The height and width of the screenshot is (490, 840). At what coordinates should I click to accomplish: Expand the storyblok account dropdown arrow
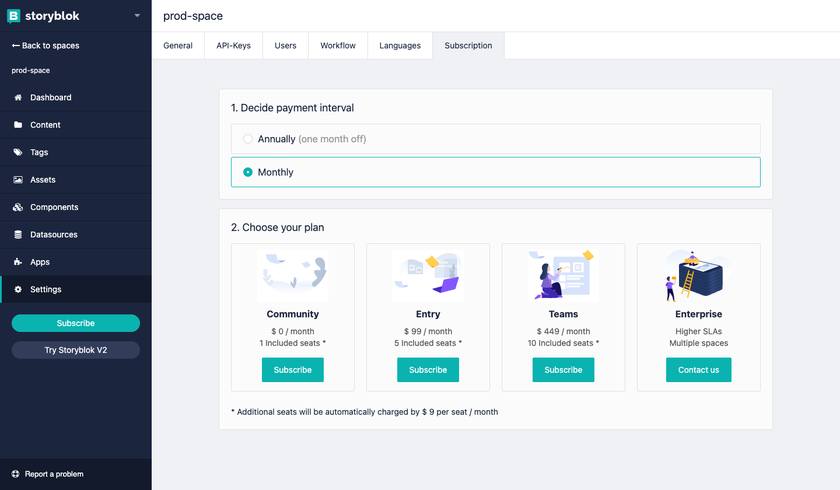click(137, 16)
